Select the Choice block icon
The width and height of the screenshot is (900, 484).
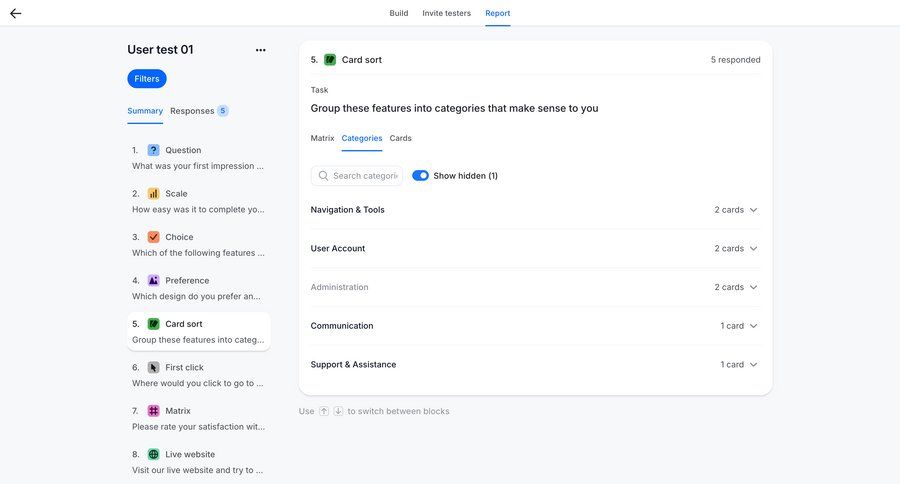[x=153, y=237]
